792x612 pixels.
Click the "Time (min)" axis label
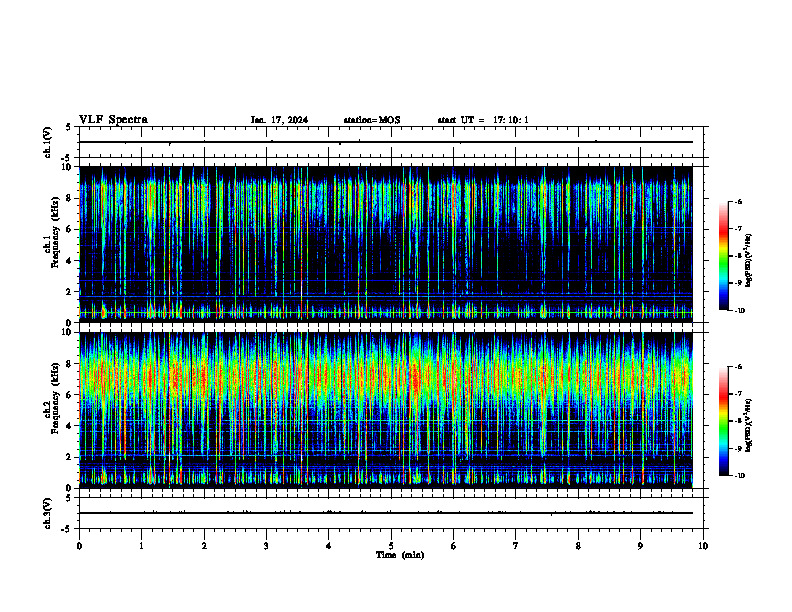pos(400,555)
